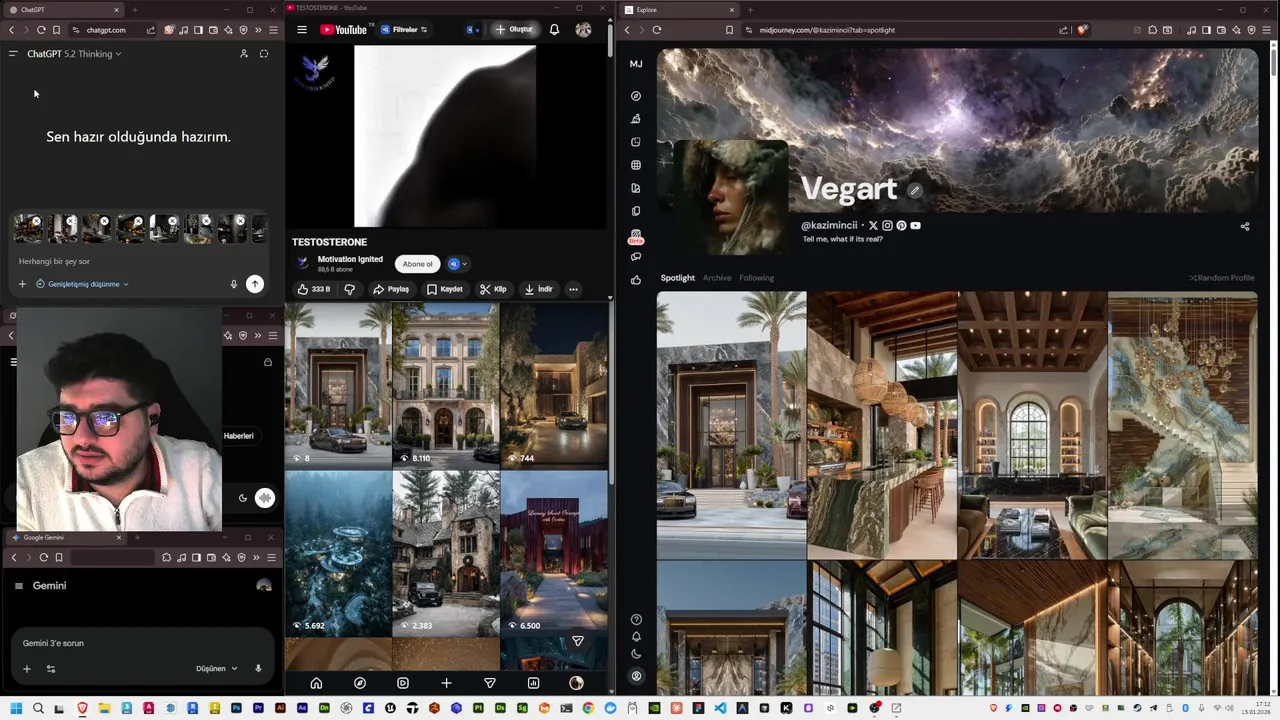Click the YouTube dislike thumb button
Screen dimensions: 1280x720
point(350,289)
